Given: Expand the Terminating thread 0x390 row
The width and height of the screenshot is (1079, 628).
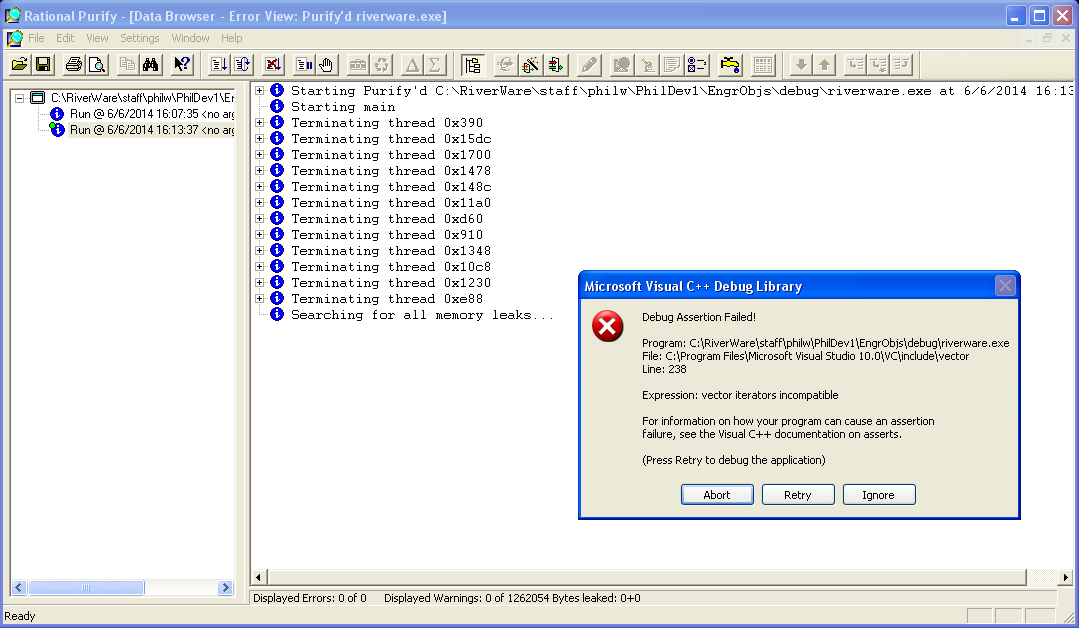Looking at the screenshot, I should [x=259, y=122].
